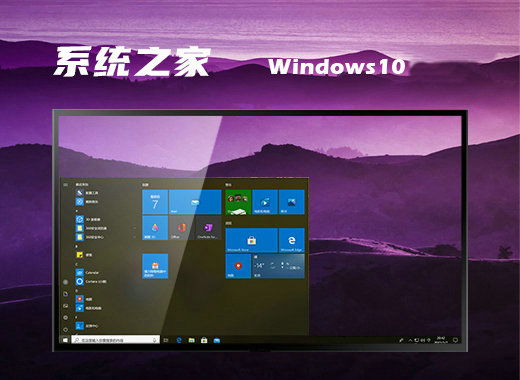Image resolution: width=520 pixels, height=380 pixels.
Task: Click the input method indicator in tray
Action: (x=429, y=340)
